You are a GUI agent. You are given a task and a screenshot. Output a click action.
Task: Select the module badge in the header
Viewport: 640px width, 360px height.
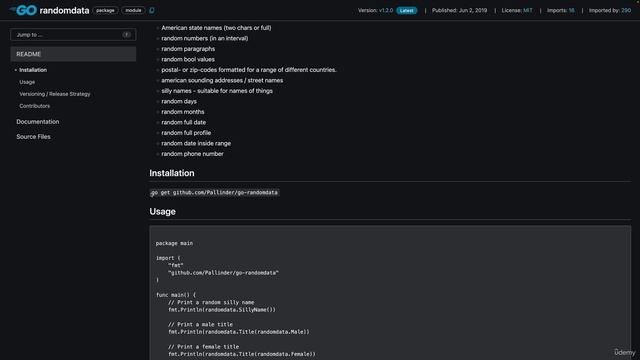coord(133,10)
